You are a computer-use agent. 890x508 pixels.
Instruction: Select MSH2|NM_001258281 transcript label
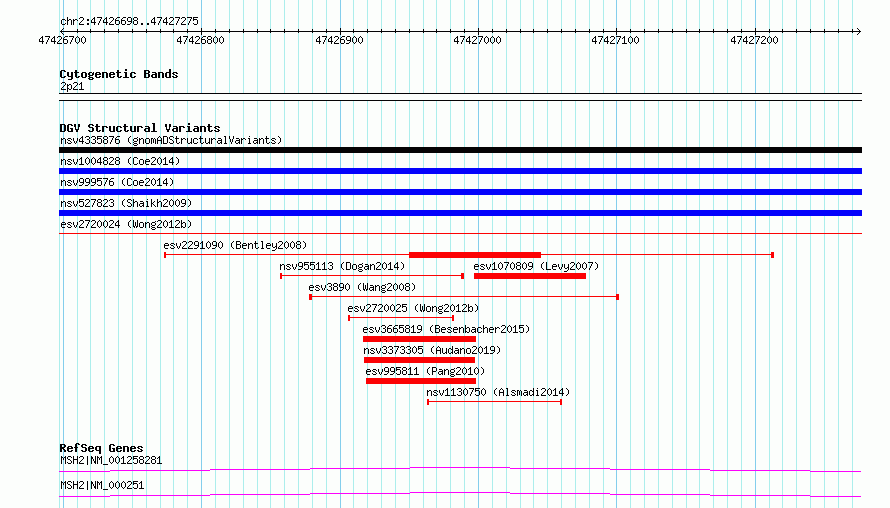pyautogui.click(x=111, y=460)
